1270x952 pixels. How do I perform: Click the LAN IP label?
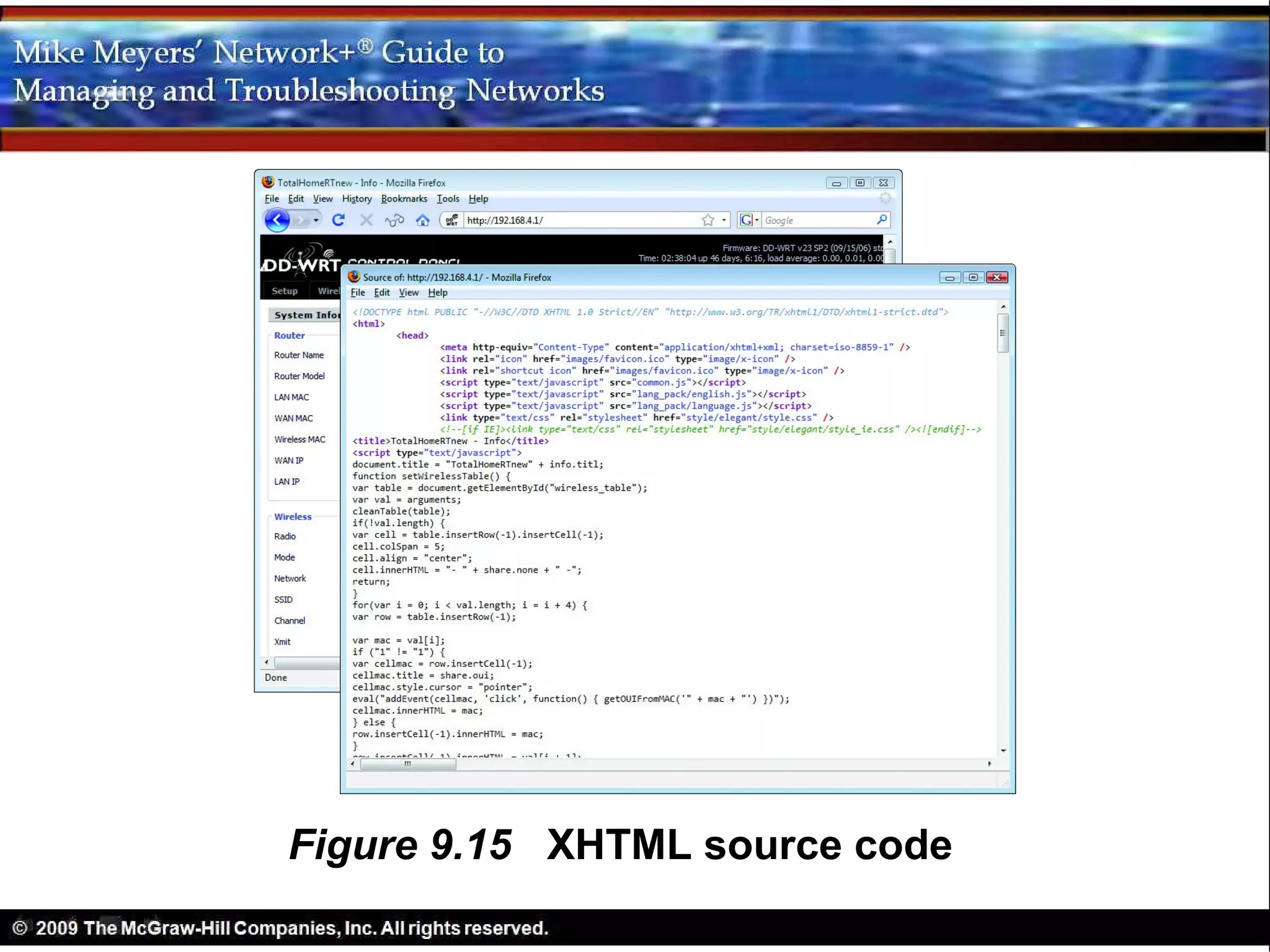286,482
